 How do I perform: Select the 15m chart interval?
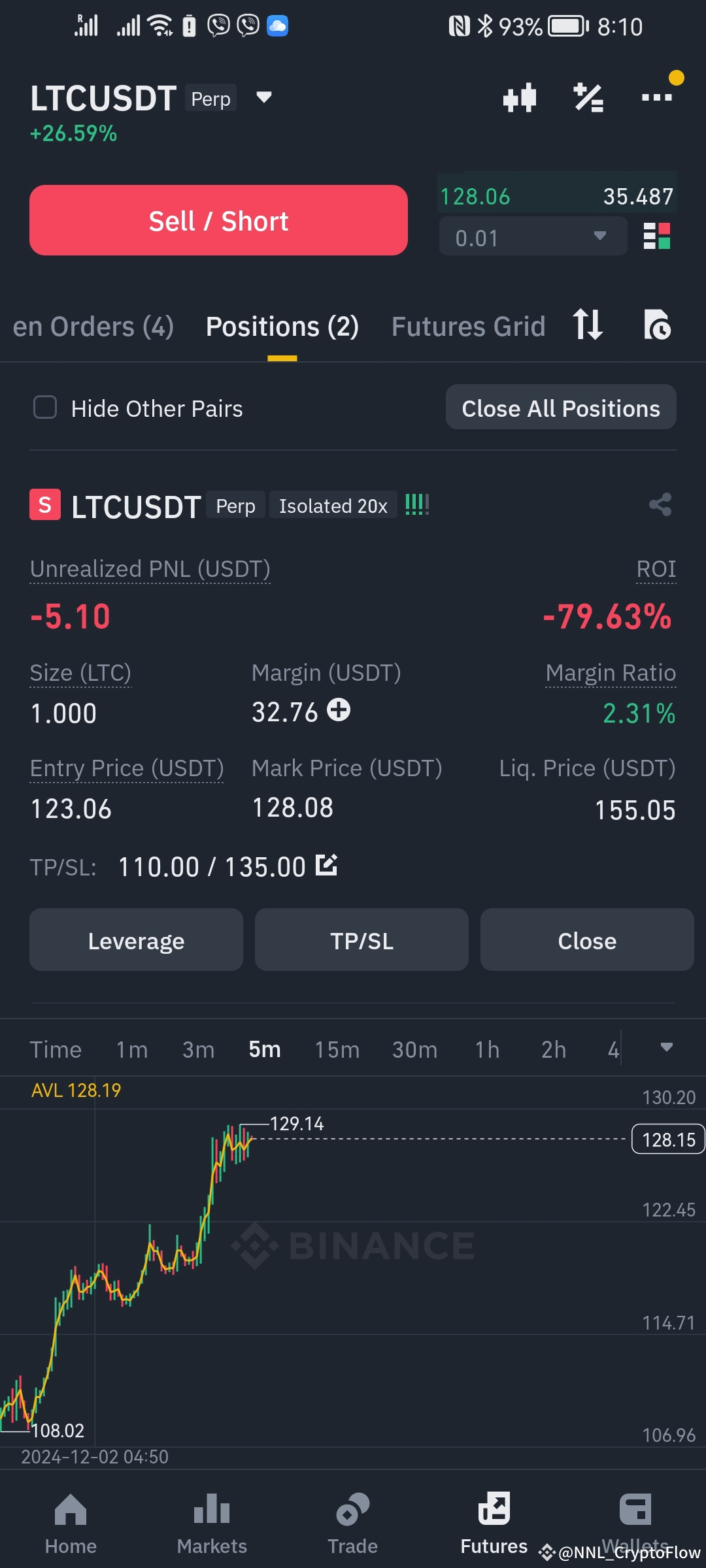pyautogui.click(x=337, y=1049)
